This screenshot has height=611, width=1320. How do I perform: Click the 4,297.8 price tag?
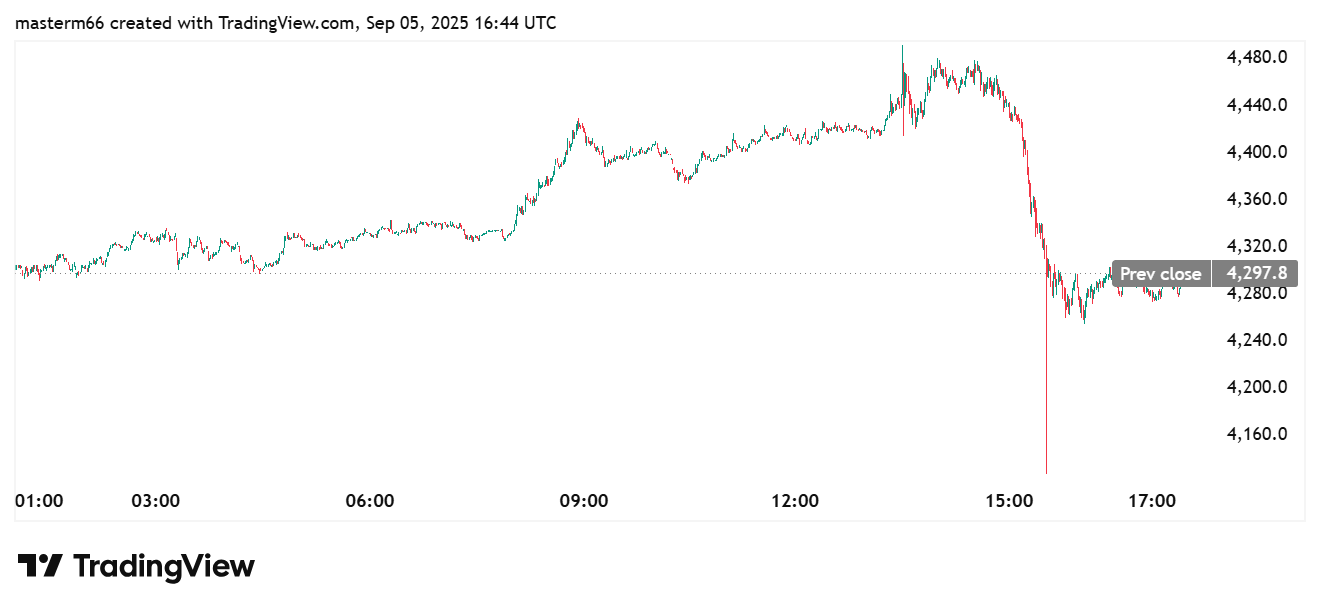(1255, 274)
